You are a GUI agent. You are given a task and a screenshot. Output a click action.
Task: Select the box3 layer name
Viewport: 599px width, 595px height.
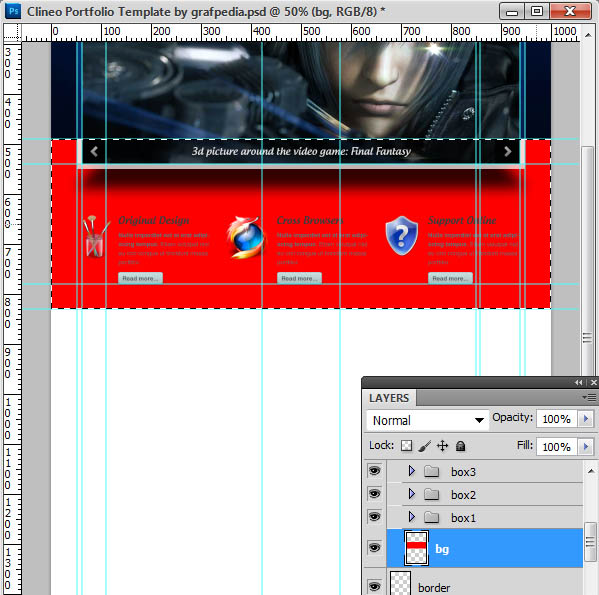(x=463, y=472)
